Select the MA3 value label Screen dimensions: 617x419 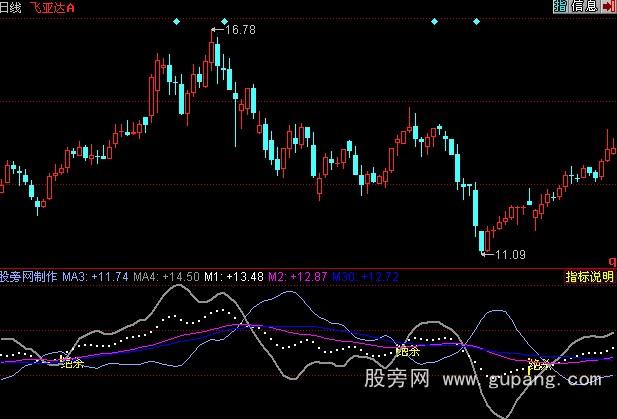click(96, 276)
